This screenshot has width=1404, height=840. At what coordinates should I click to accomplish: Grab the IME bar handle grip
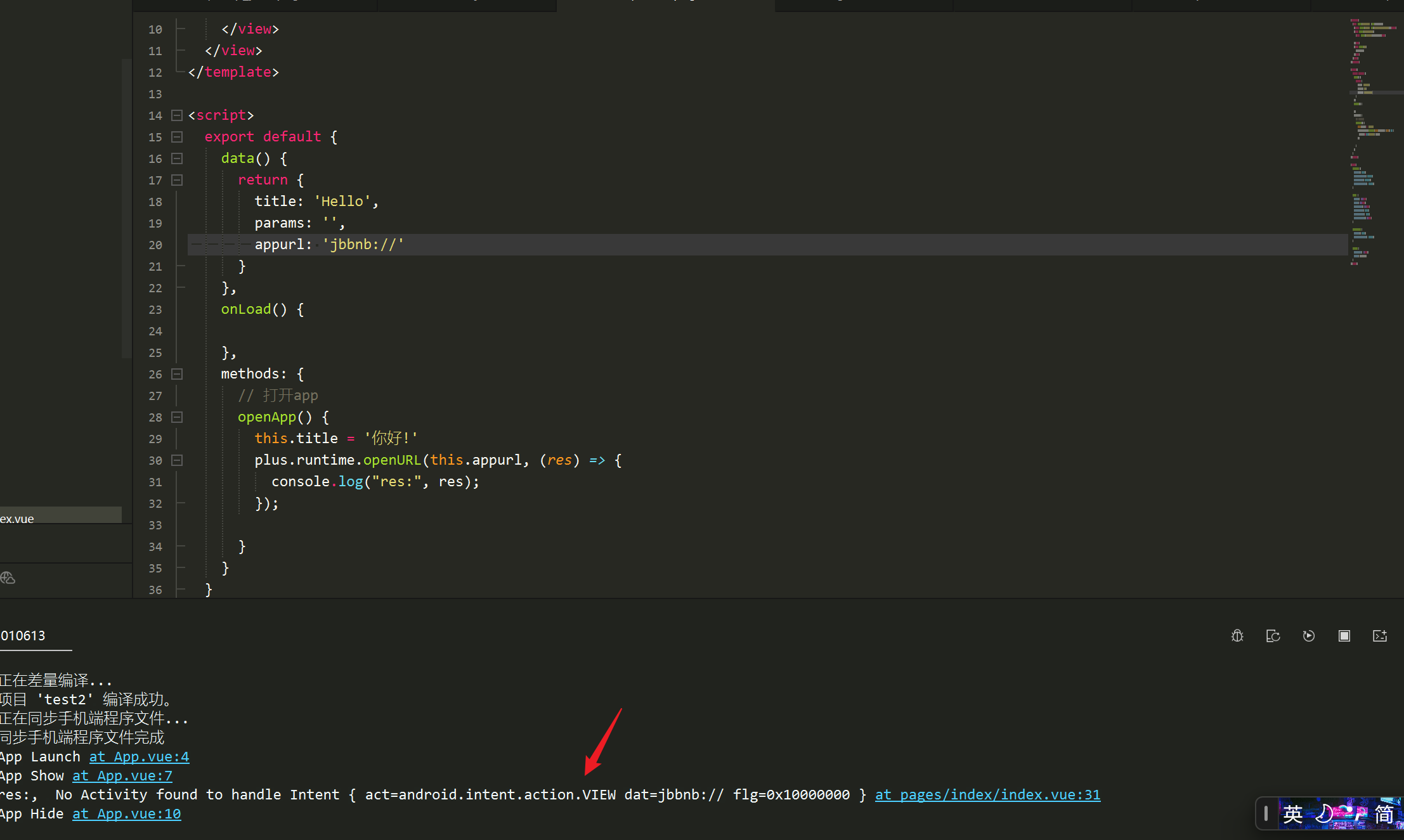(x=1266, y=813)
